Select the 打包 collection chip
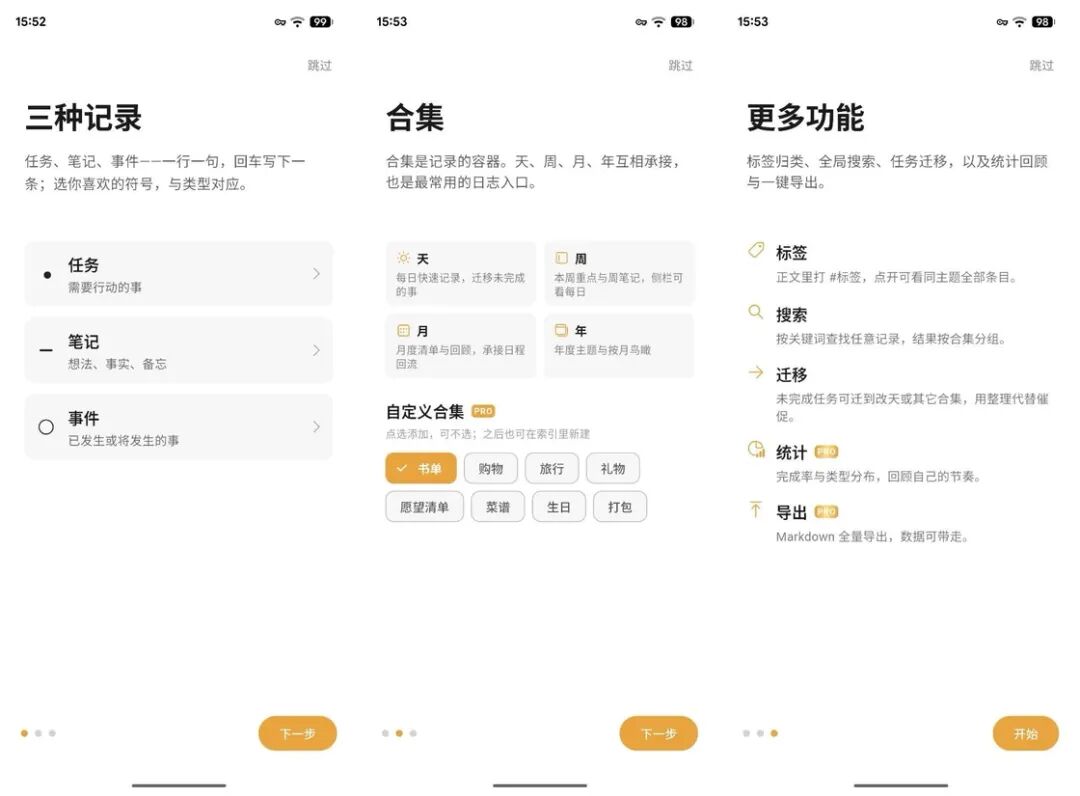 point(620,507)
